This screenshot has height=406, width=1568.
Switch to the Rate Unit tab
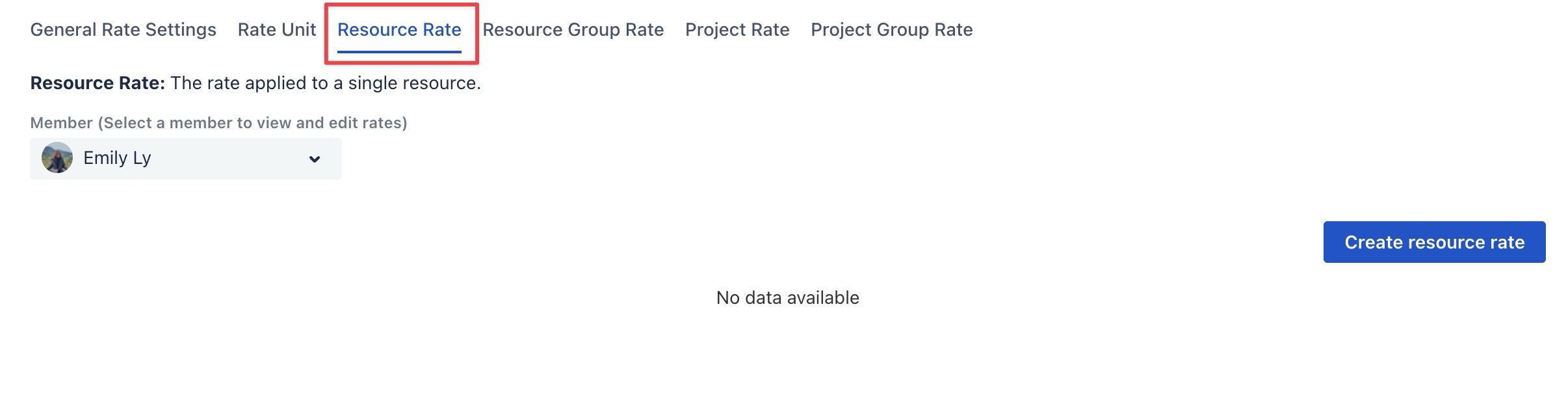276,30
